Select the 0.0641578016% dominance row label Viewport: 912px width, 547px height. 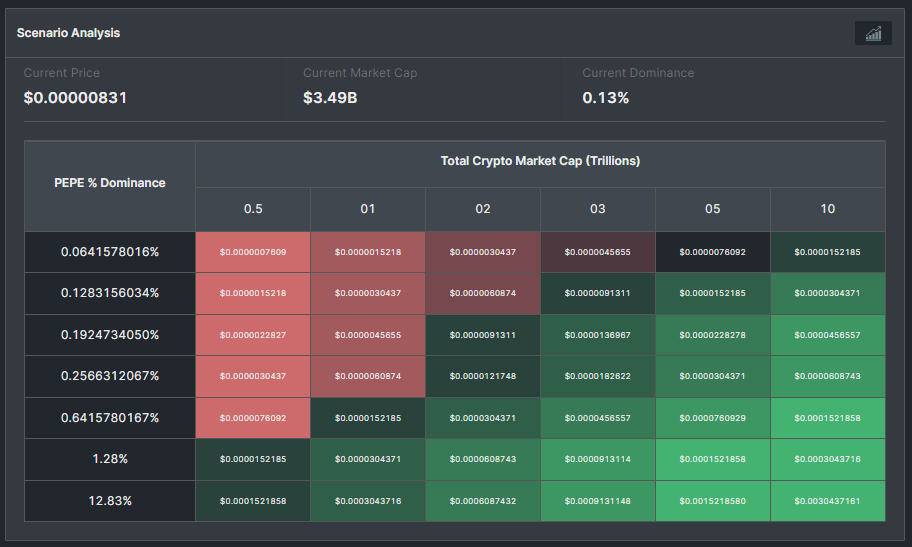tap(110, 252)
